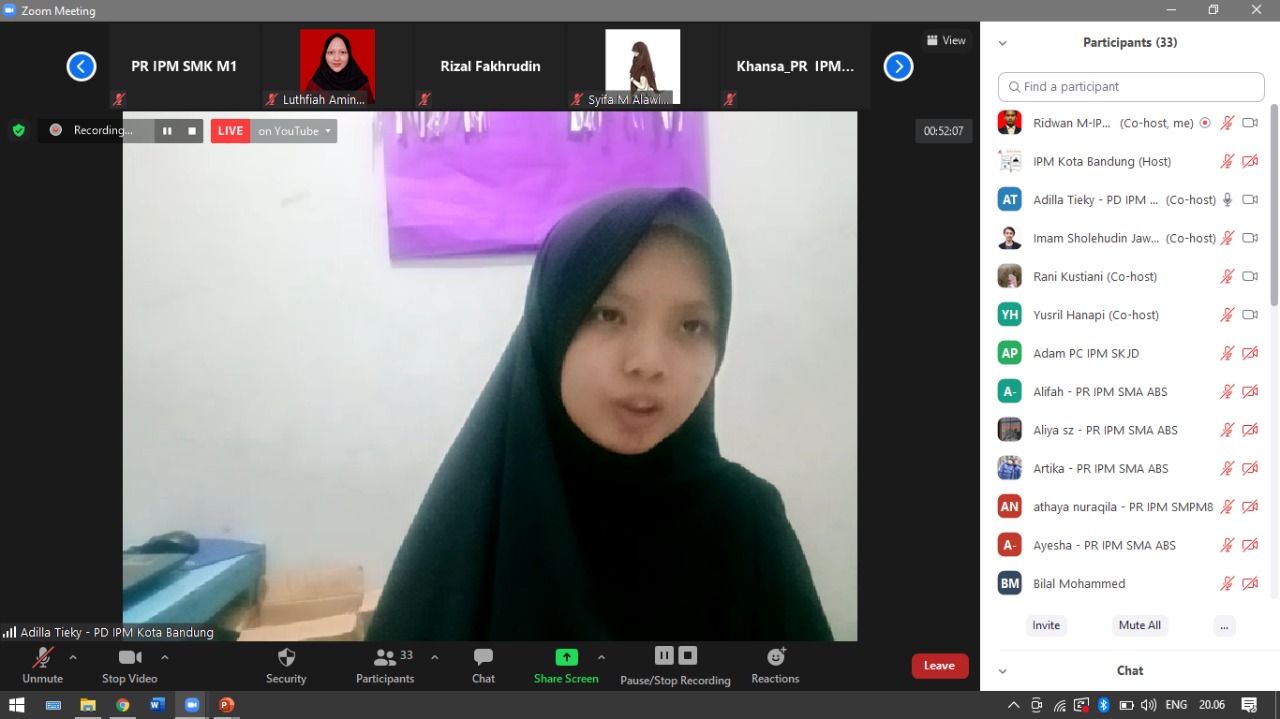Click the 00:52:07 meeting timer

[x=944, y=131]
